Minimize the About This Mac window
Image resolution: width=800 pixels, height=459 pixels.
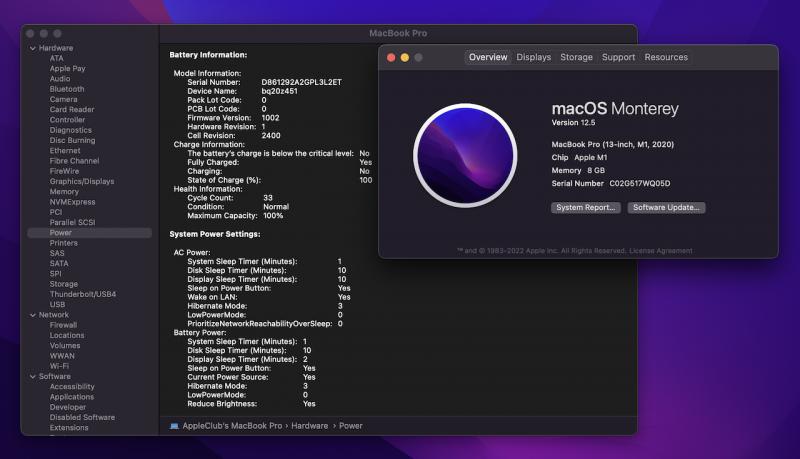click(405, 58)
